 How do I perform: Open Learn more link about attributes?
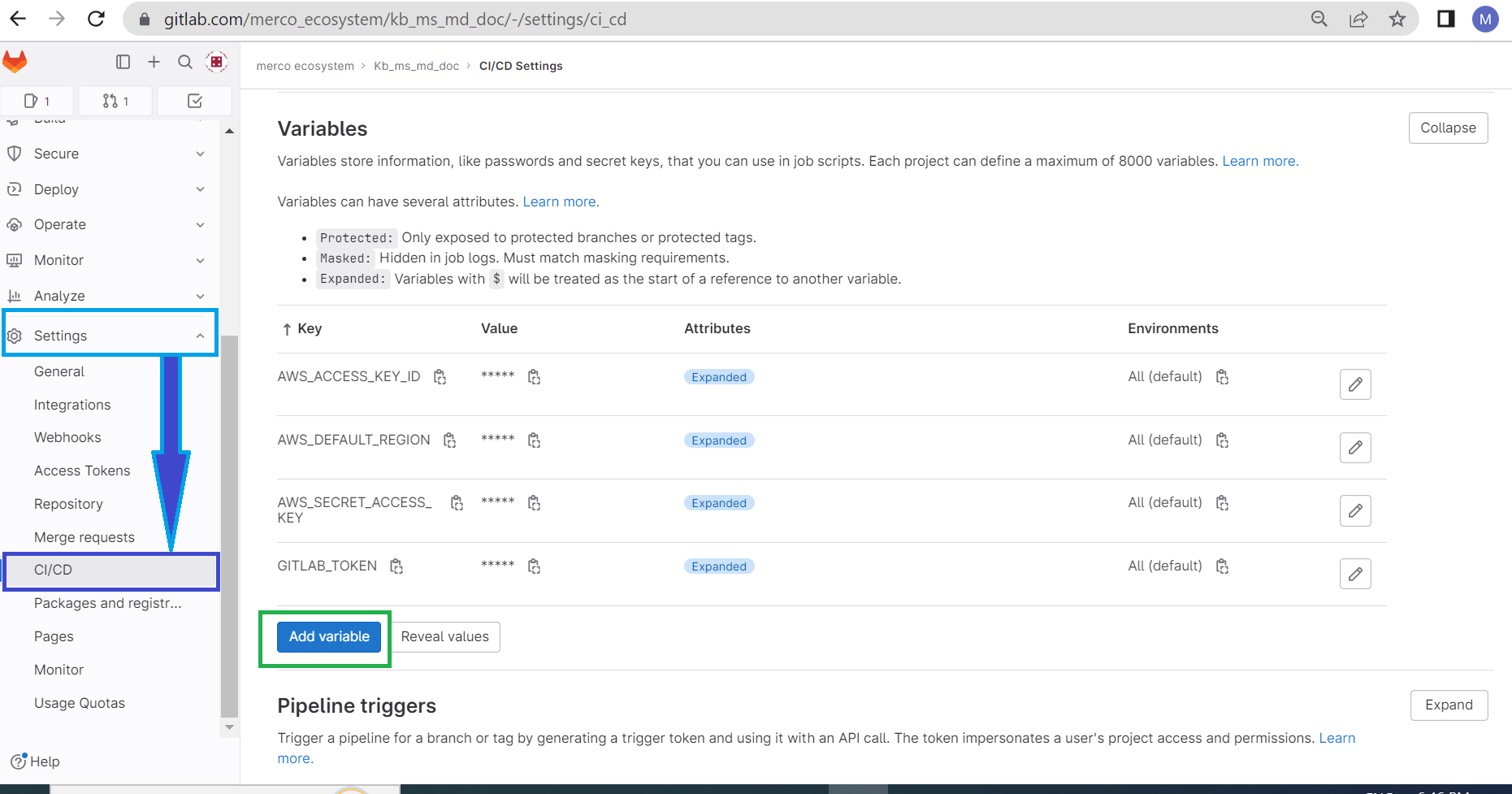click(561, 202)
